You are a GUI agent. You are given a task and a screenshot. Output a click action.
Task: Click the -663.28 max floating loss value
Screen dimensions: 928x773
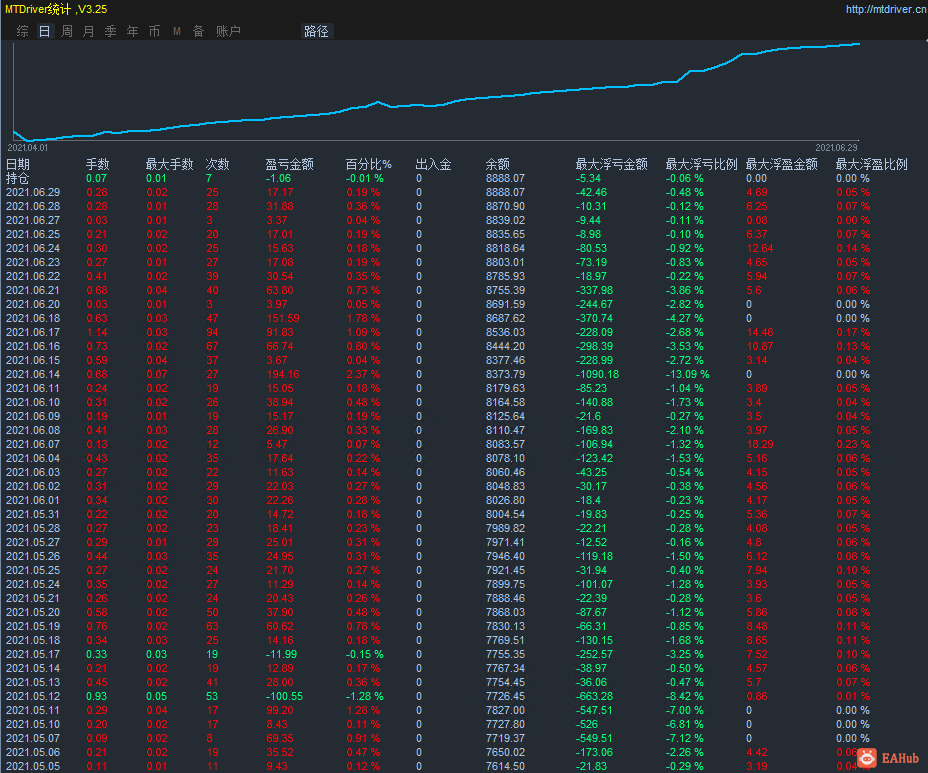point(594,696)
